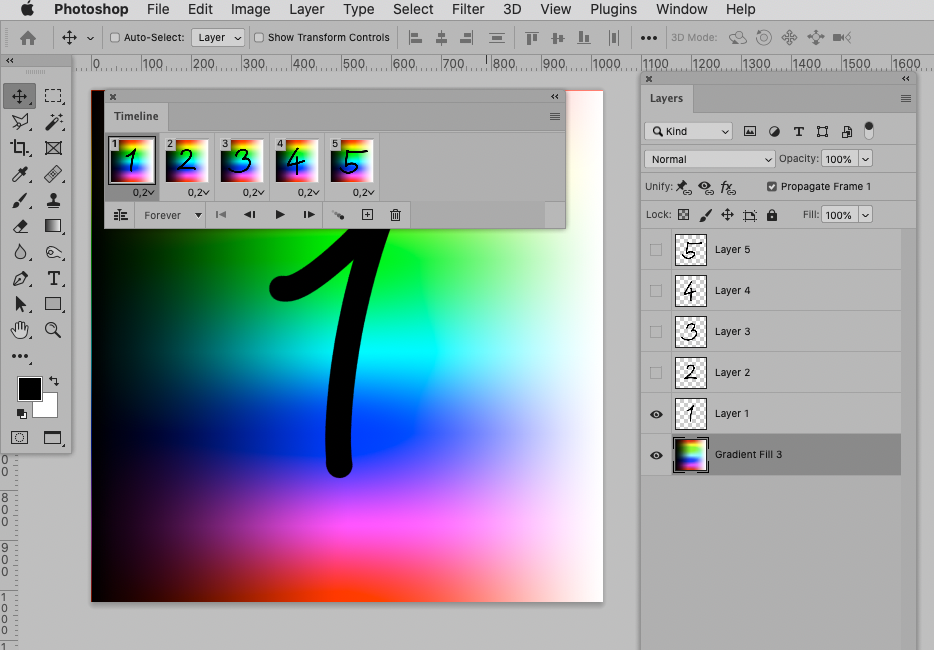
Task: Select the Eraser tool
Action: pos(20,226)
